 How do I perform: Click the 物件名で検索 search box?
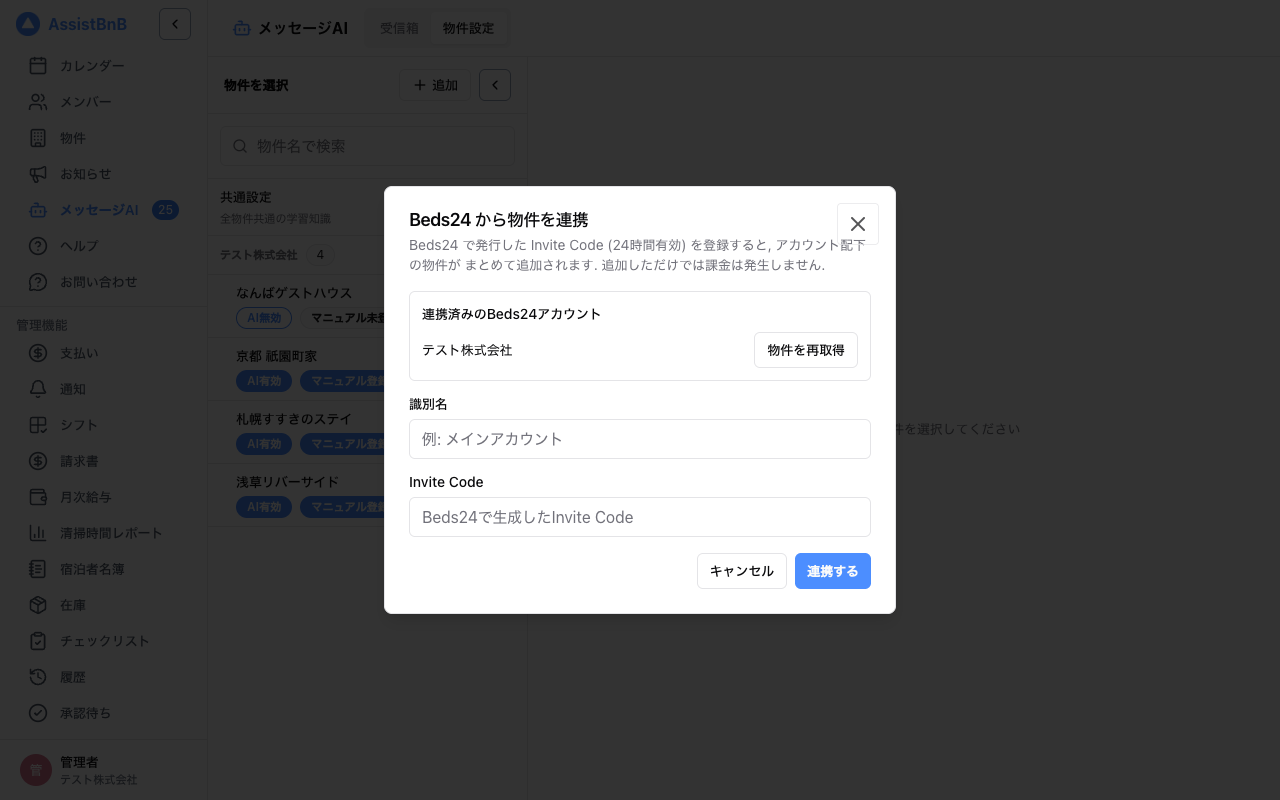[368, 146]
